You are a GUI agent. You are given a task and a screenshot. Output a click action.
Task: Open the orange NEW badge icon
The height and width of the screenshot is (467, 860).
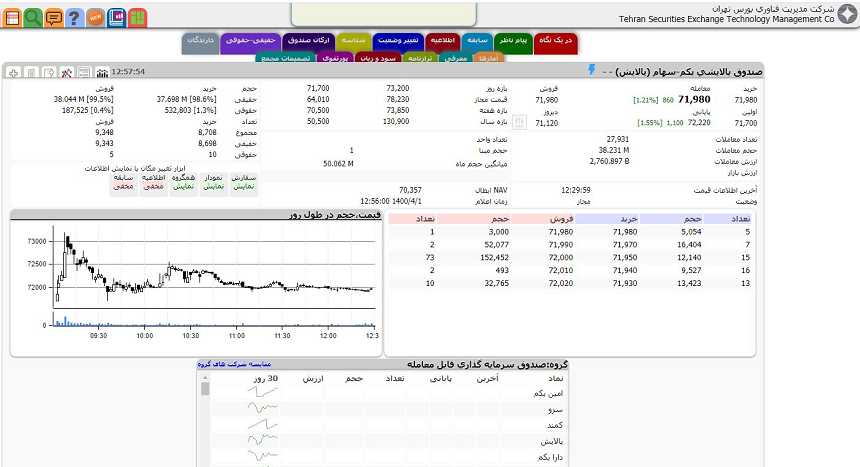pos(95,17)
